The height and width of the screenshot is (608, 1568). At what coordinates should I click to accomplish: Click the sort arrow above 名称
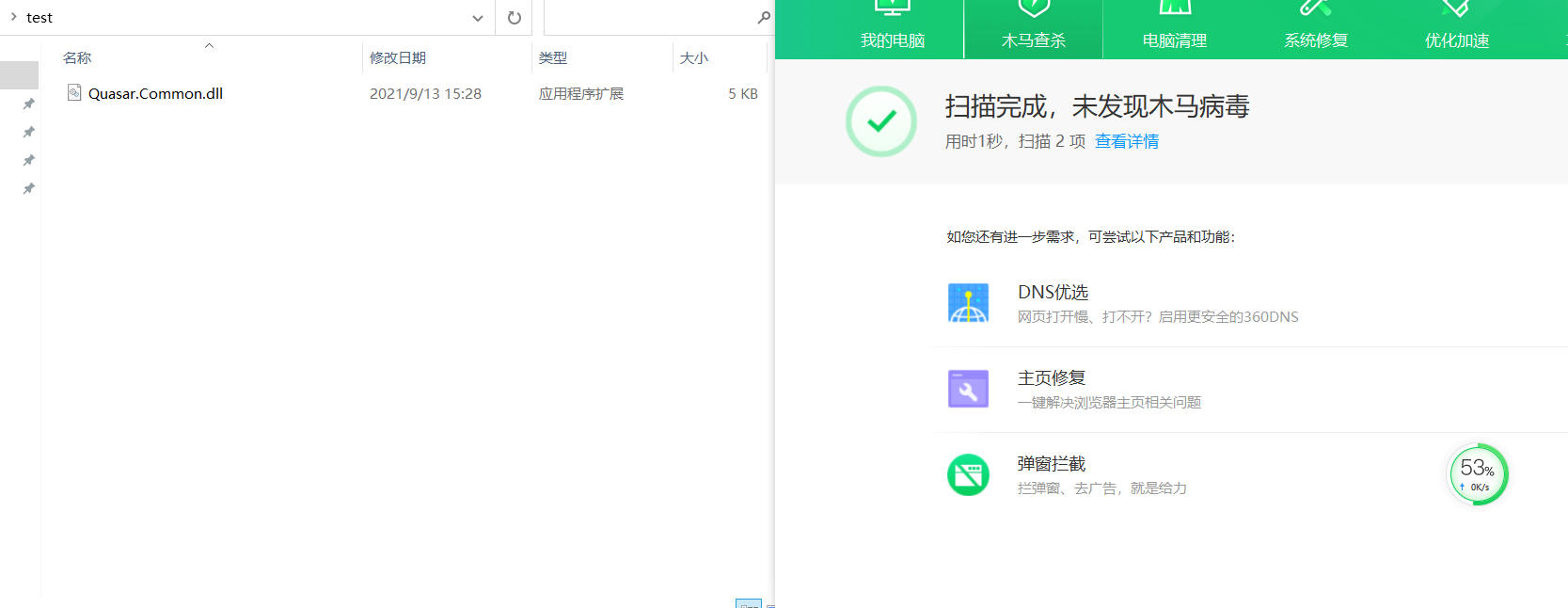[x=209, y=45]
